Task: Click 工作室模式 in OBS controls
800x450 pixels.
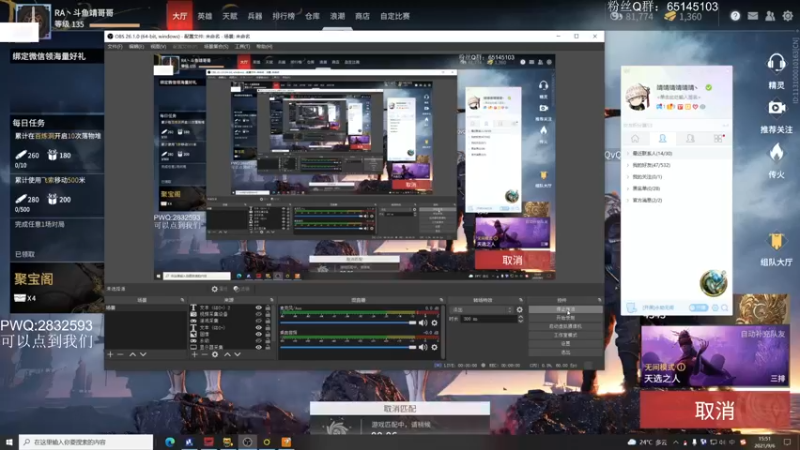Action: tap(565, 335)
